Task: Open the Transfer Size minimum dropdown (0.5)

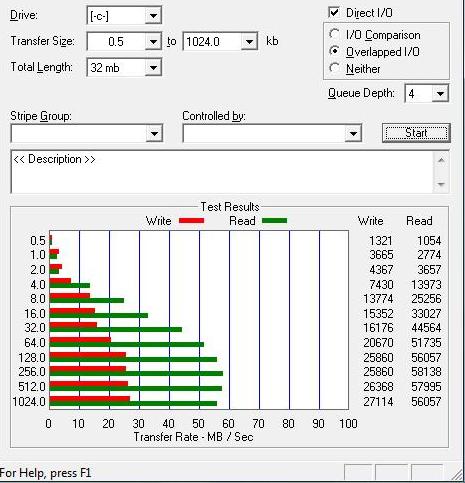Action: tap(153, 42)
